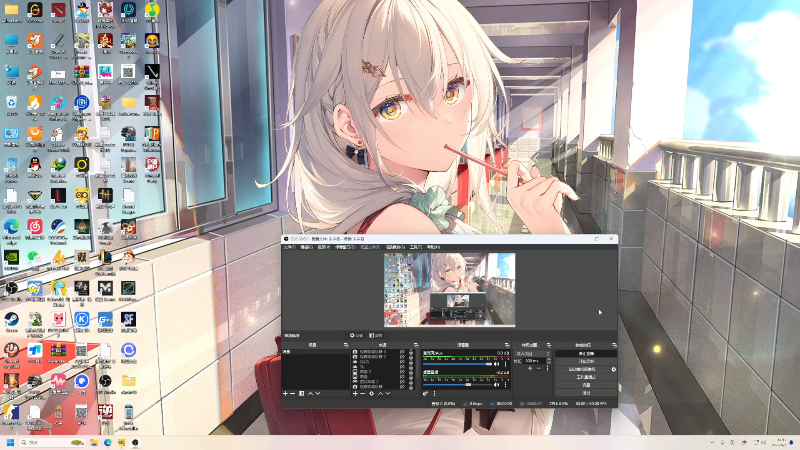Mute the desktop audio speaker icon
The height and width of the screenshot is (450, 800).
[496, 385]
